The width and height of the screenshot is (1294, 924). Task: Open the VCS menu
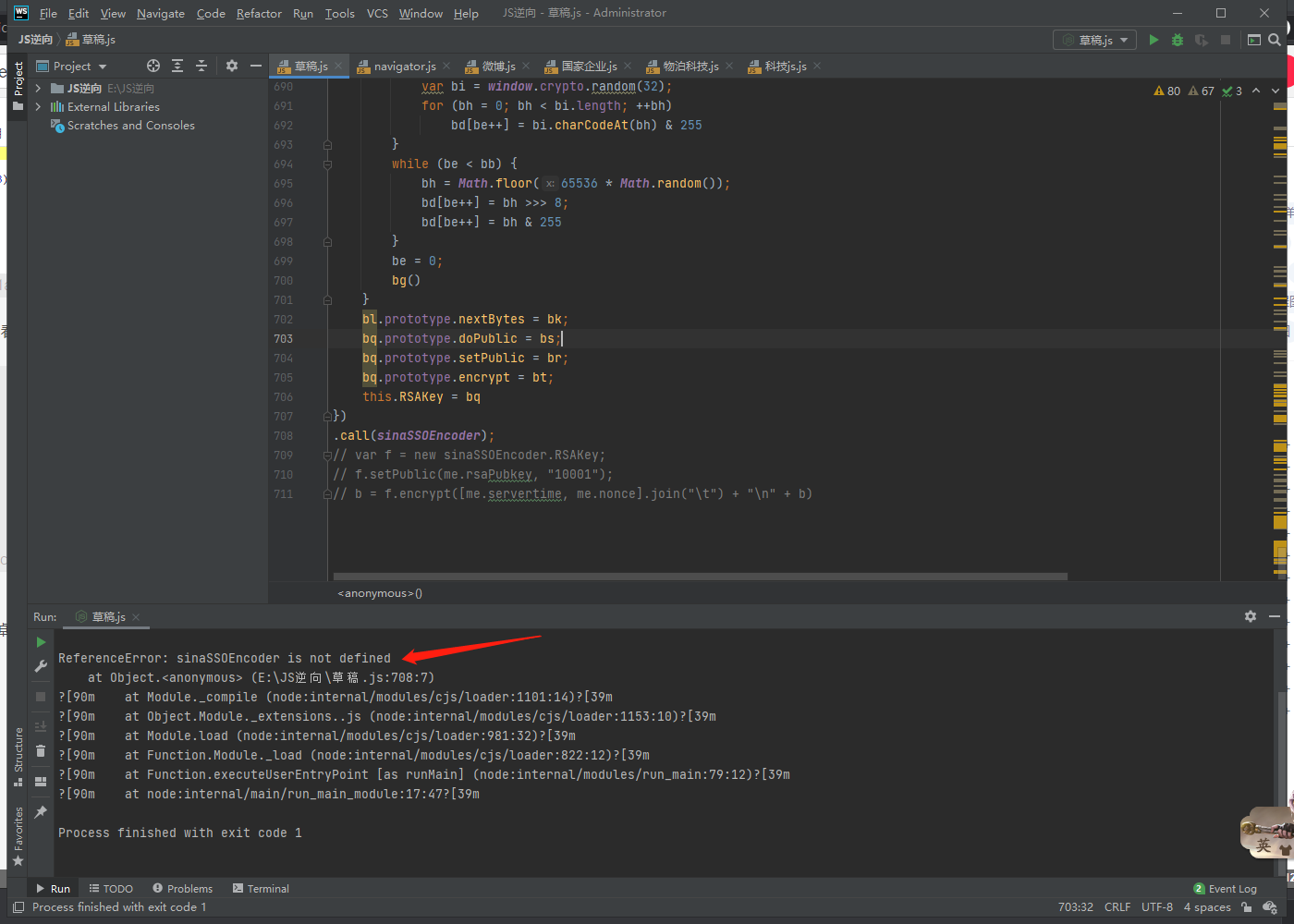[377, 13]
